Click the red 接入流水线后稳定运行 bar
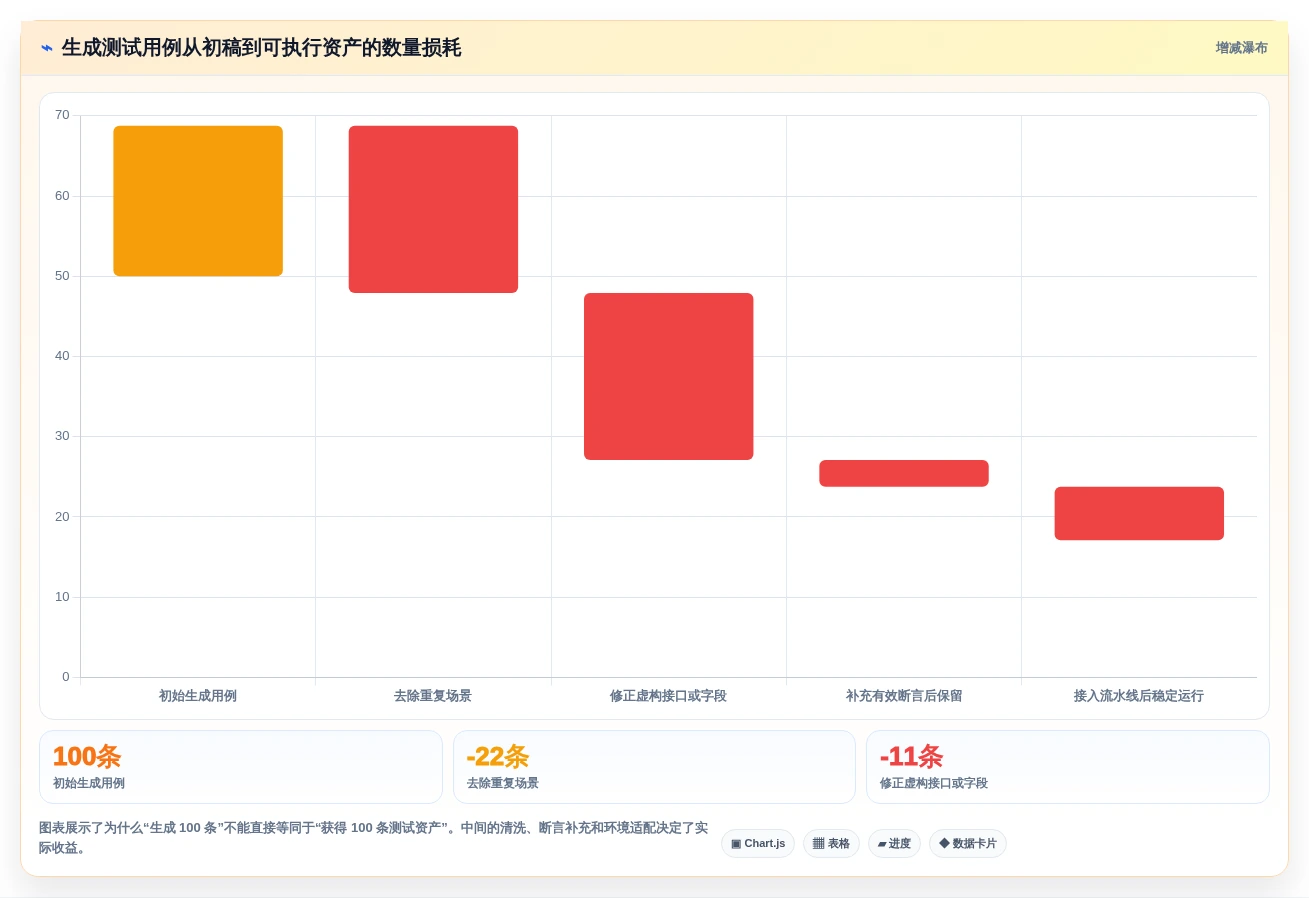The image size is (1309, 898). pos(1139,513)
